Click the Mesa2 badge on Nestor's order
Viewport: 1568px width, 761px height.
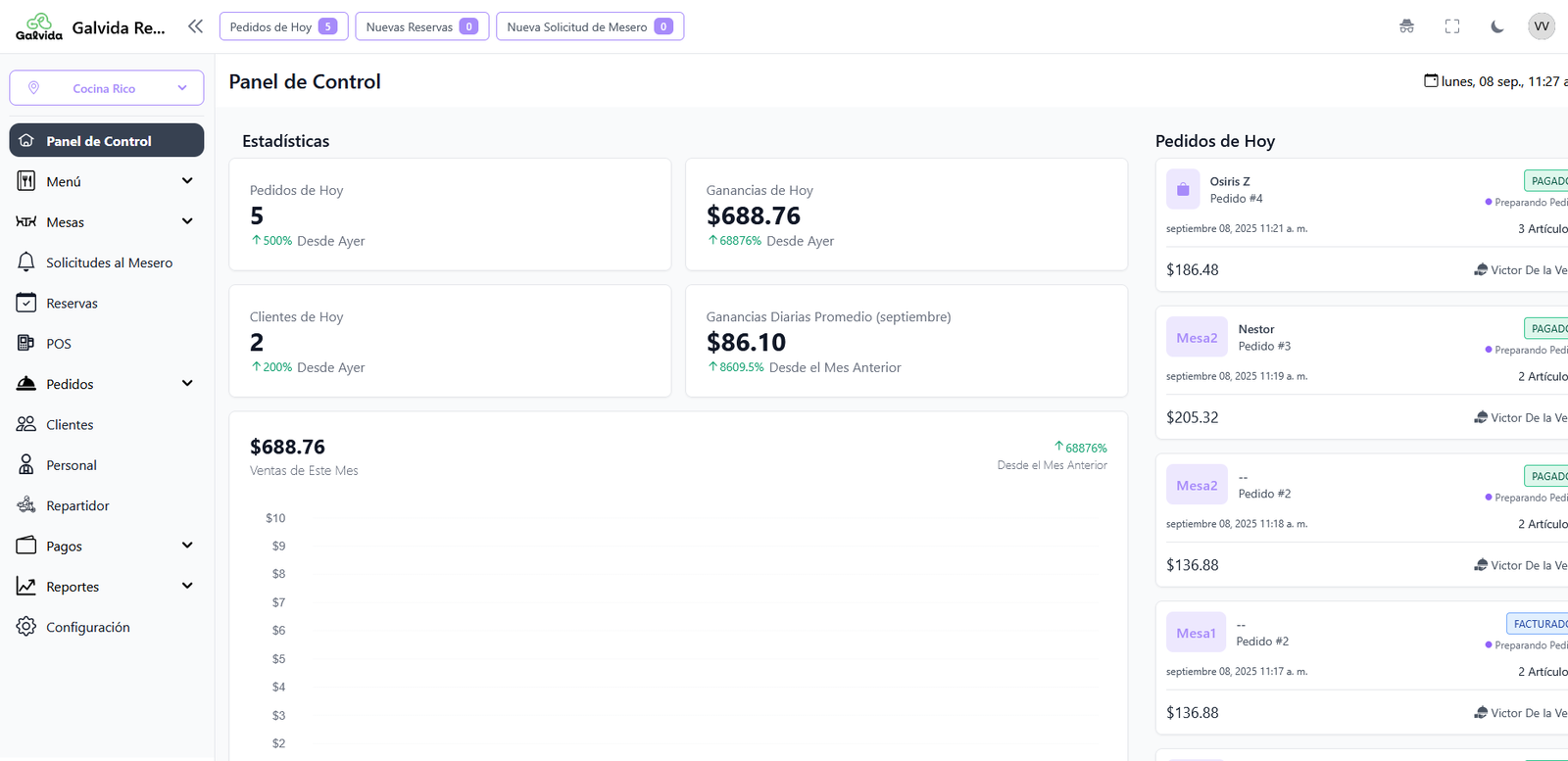point(1197,338)
